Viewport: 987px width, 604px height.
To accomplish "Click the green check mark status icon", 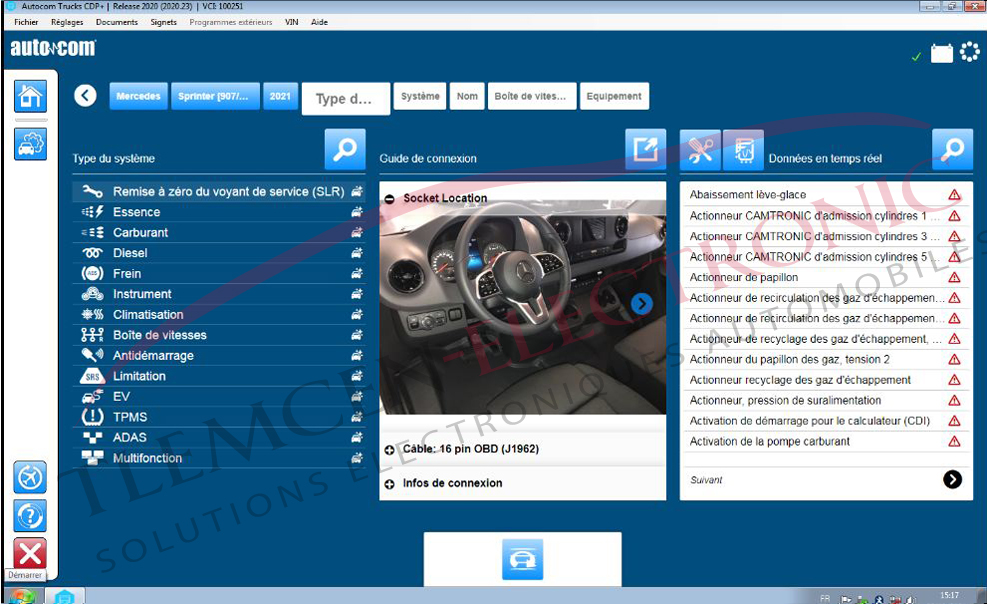I will pyautogui.click(x=916, y=57).
